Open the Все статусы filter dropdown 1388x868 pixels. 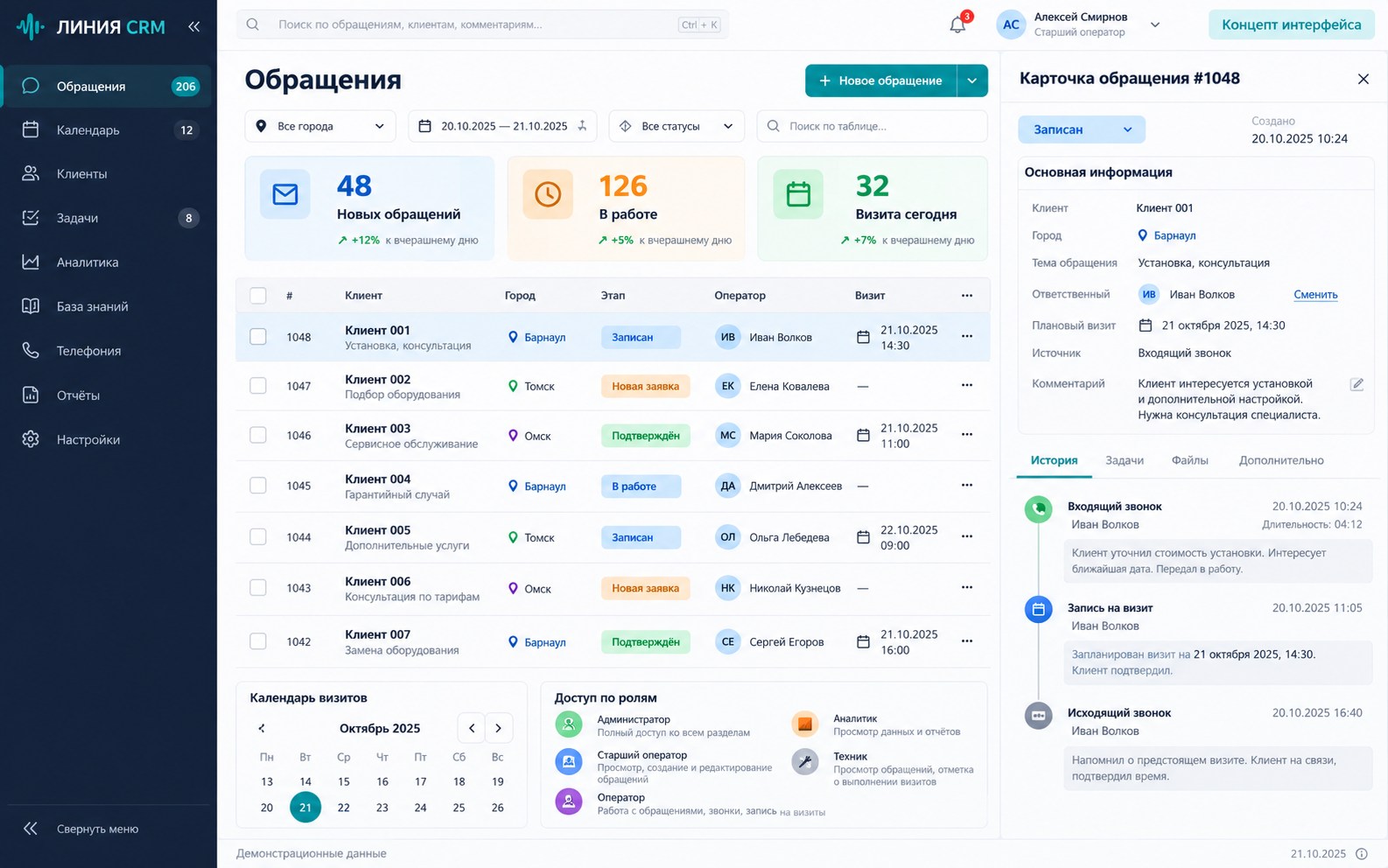676,126
